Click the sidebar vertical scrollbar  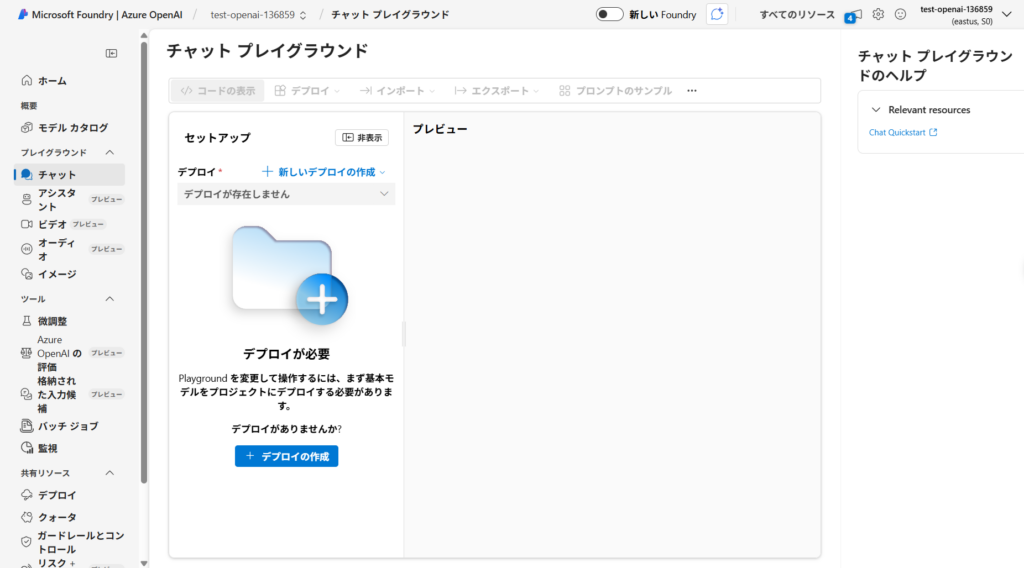tap(144, 261)
